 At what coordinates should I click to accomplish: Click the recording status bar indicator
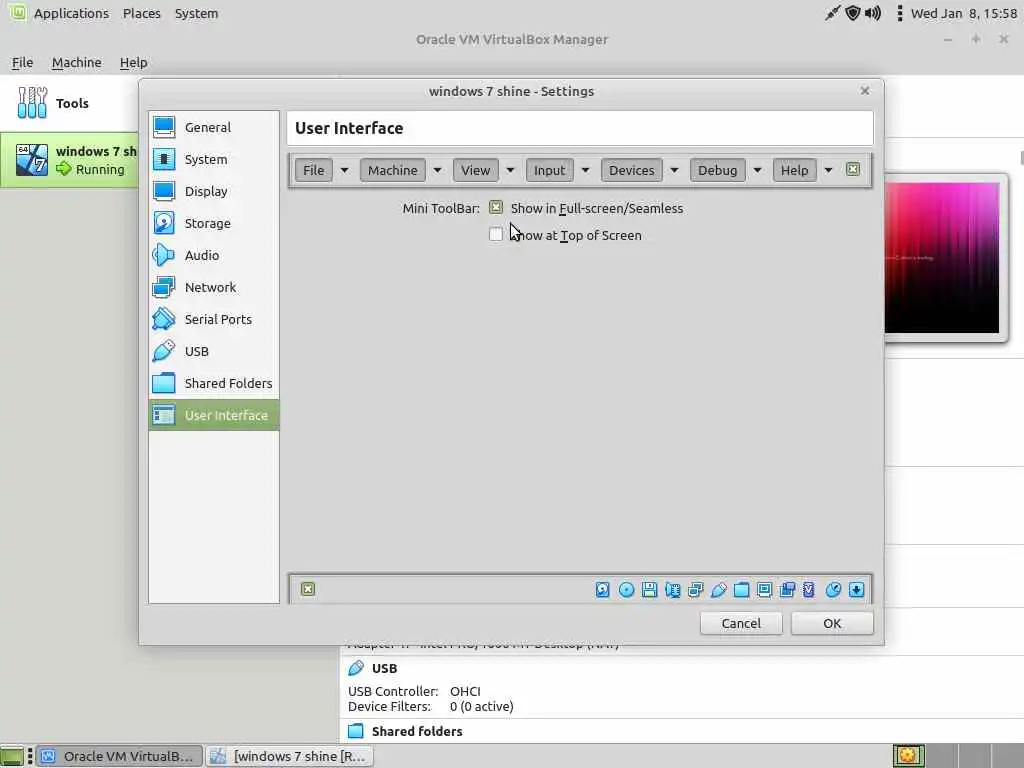click(788, 590)
